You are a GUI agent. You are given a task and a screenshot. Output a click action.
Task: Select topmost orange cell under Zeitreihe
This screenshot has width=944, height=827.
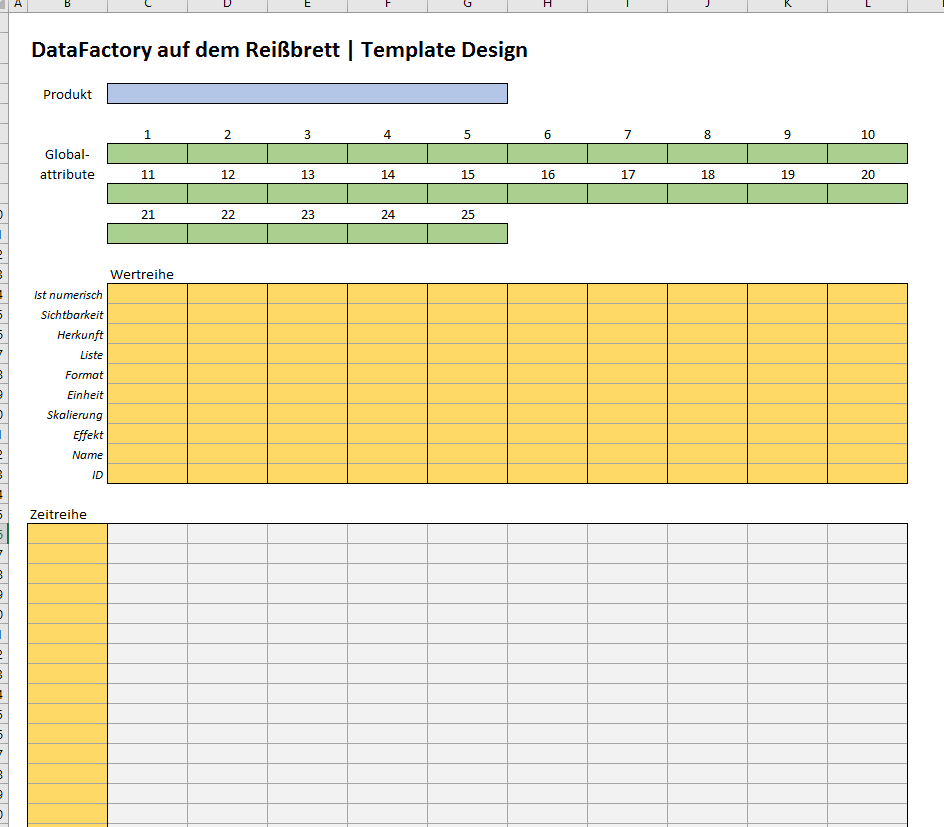click(67, 534)
